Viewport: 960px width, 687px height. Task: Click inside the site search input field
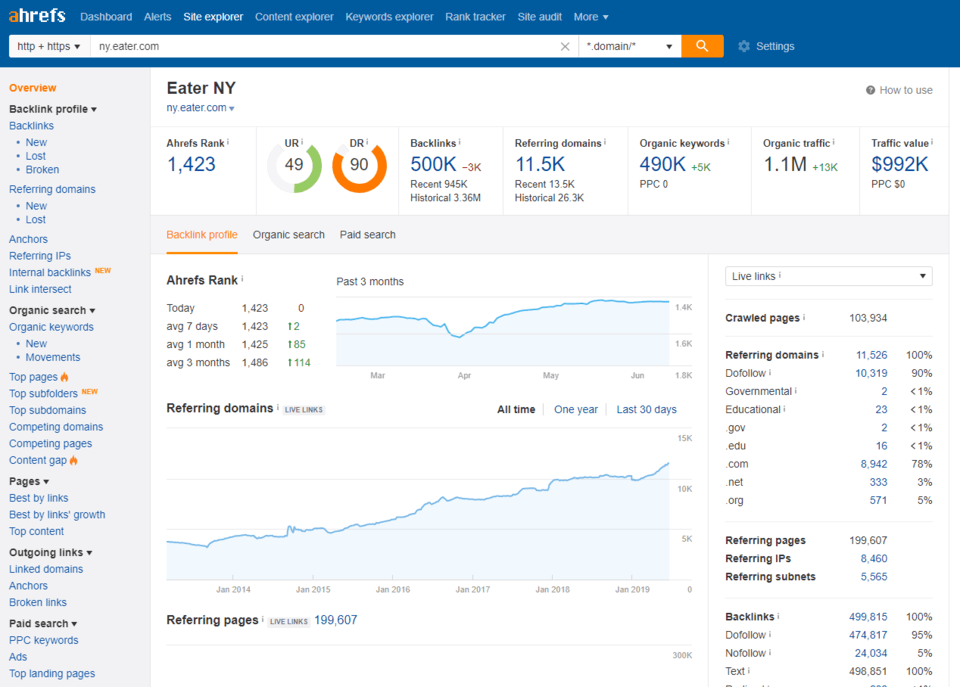pyautogui.click(x=300, y=46)
